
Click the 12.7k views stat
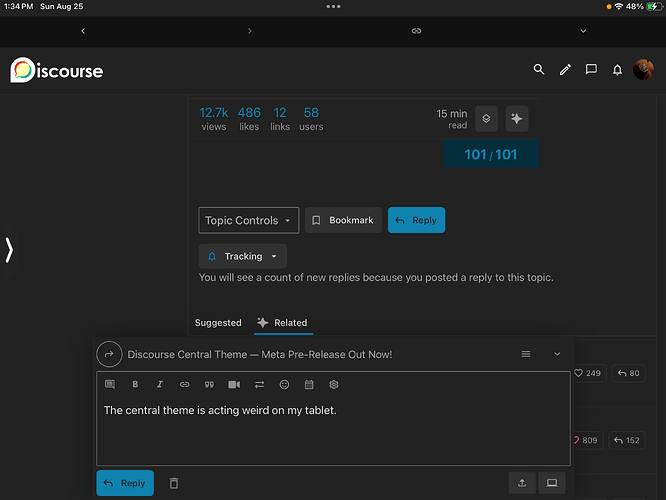(214, 119)
